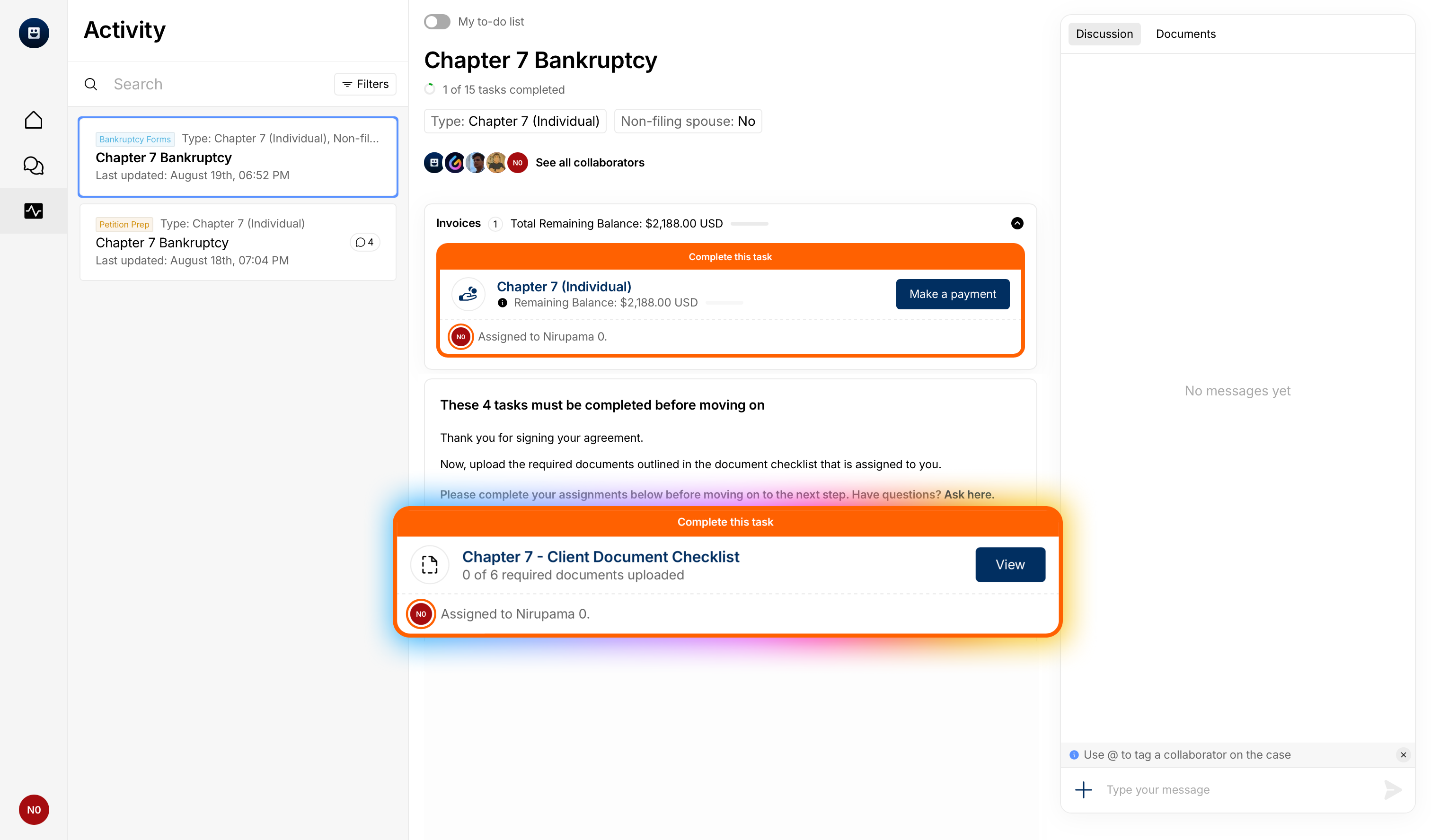Open the 4 comments bubble on Petition Prep
Viewport: 1431px width, 840px height.
tap(364, 242)
